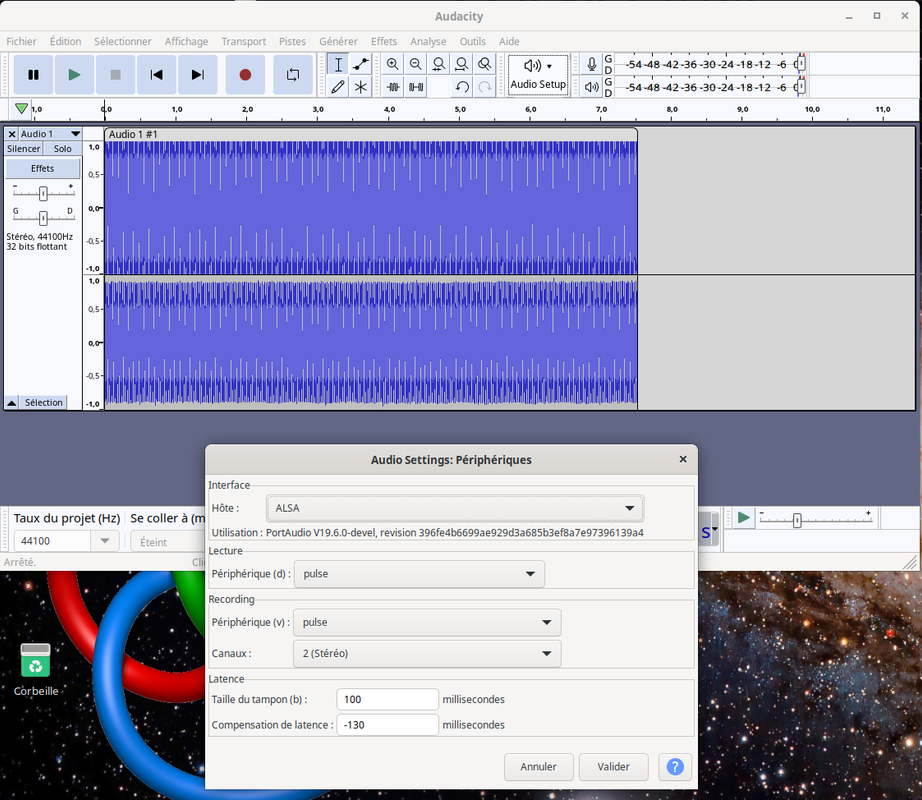Open the Effets menu in menu bar
This screenshot has width=922, height=800.
[x=383, y=41]
